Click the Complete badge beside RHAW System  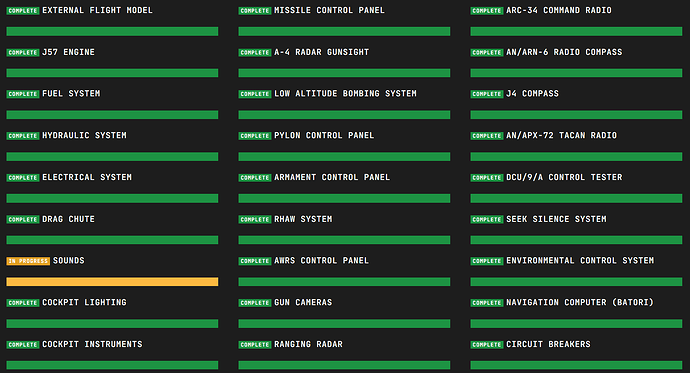tap(255, 219)
